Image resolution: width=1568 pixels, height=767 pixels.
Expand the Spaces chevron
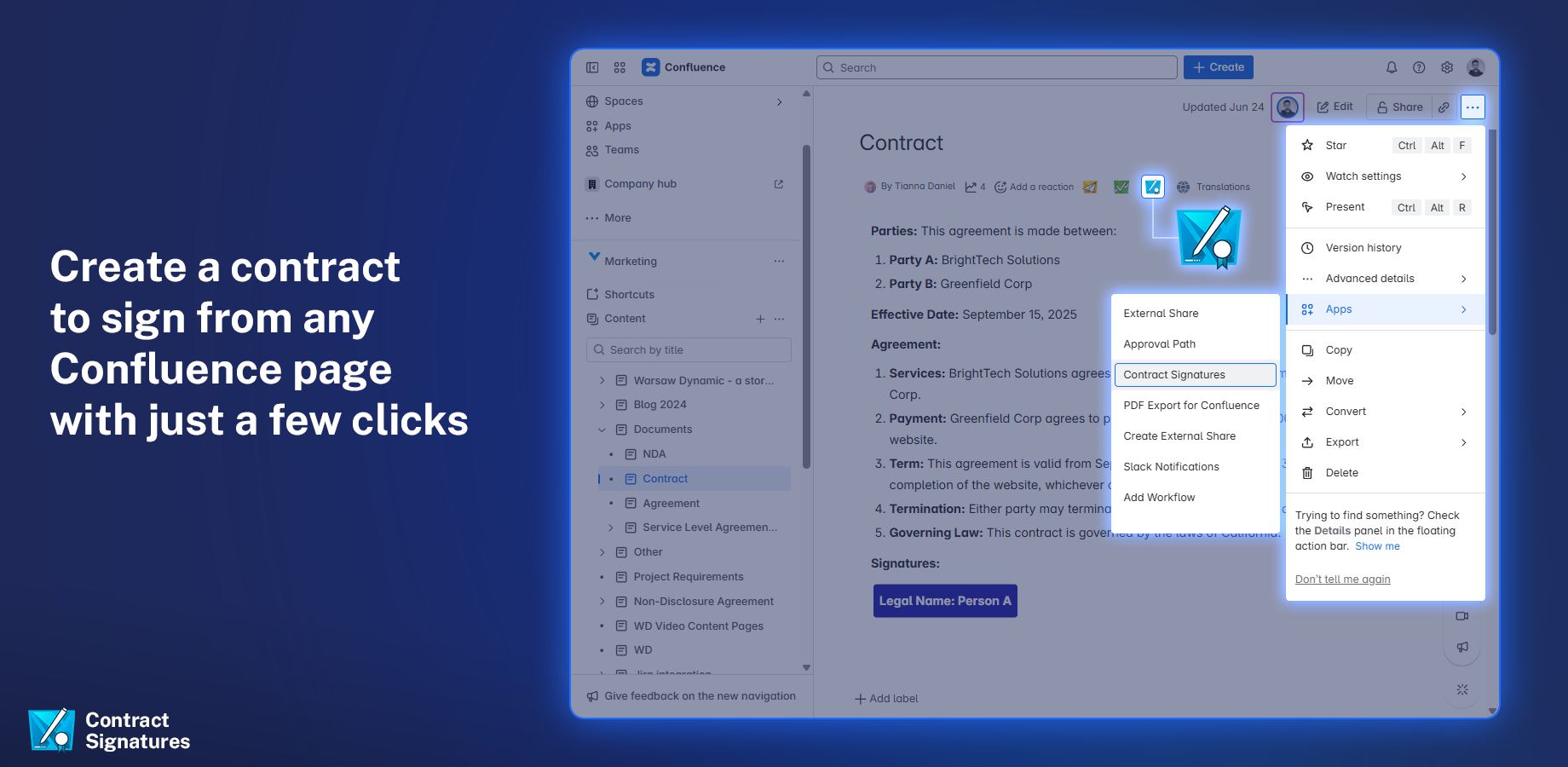pyautogui.click(x=779, y=102)
